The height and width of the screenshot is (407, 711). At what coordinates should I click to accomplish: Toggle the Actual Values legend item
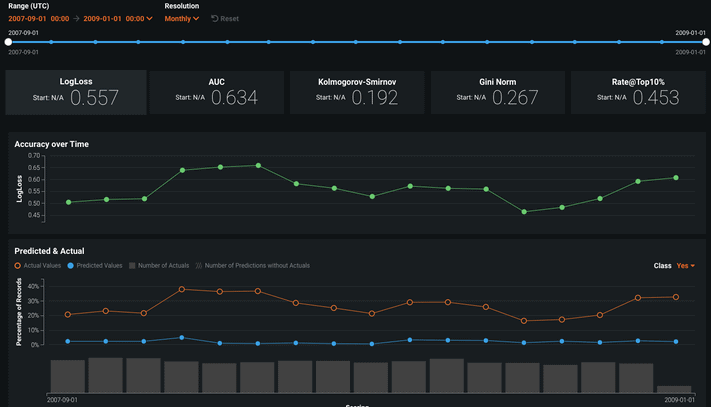pos(38,266)
